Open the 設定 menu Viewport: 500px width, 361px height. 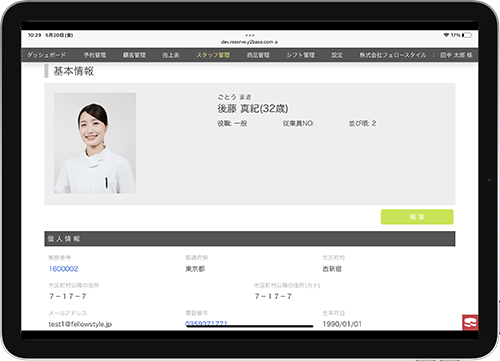pos(337,55)
